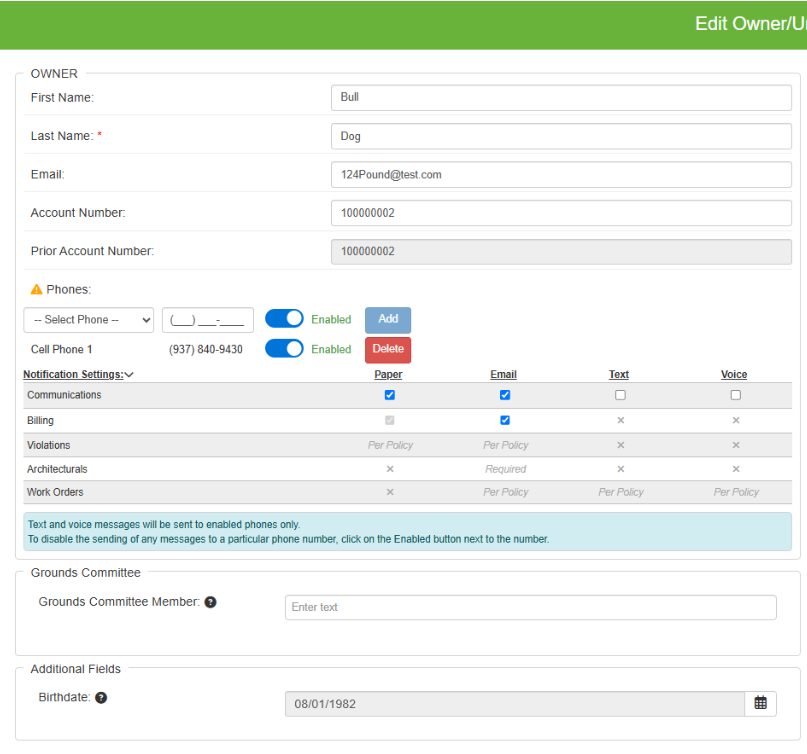Image resolution: width=807 pixels, height=754 pixels.
Task: Click the Billing Text unavailable X mark
Action: pyautogui.click(x=621, y=420)
